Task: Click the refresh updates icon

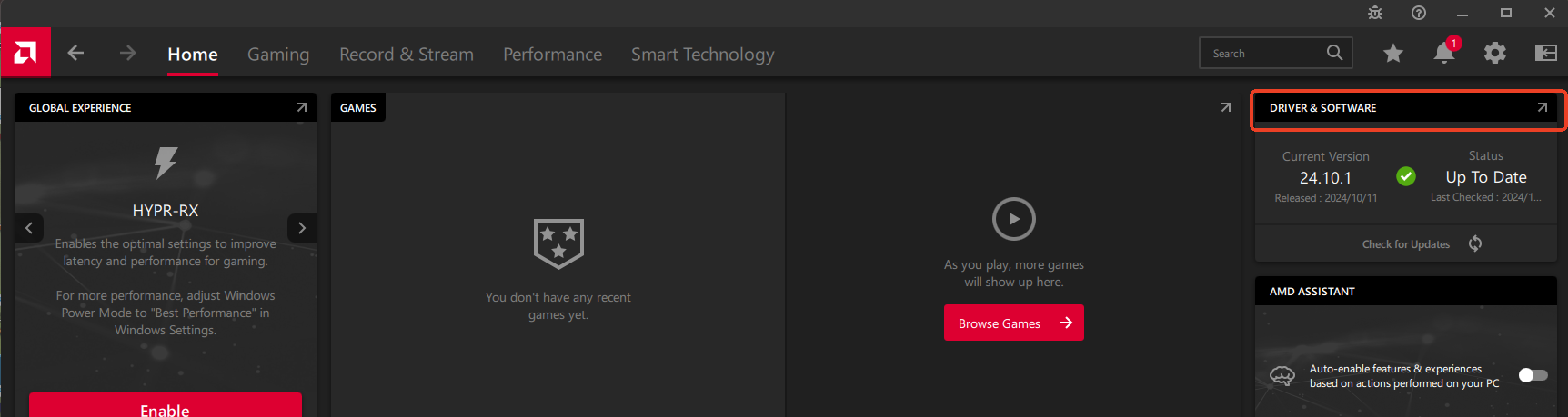Action: (x=1475, y=243)
